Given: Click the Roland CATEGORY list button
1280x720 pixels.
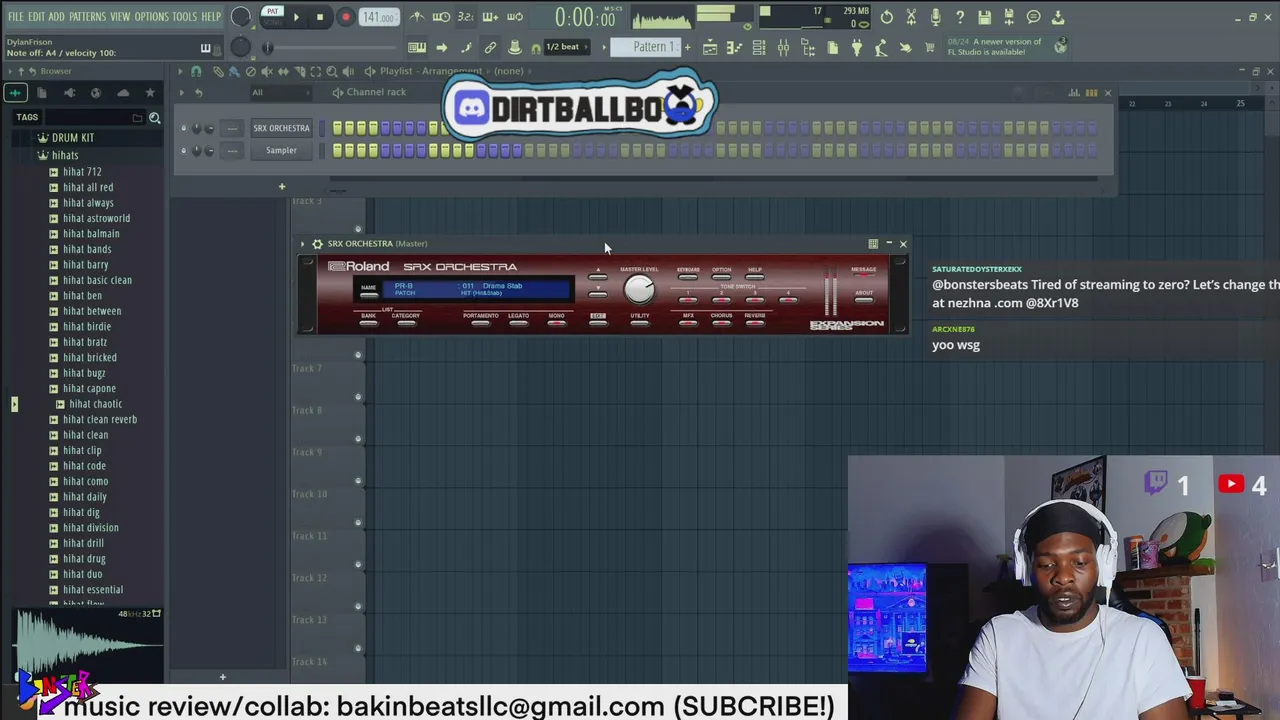Looking at the screenshot, I should click(x=406, y=323).
